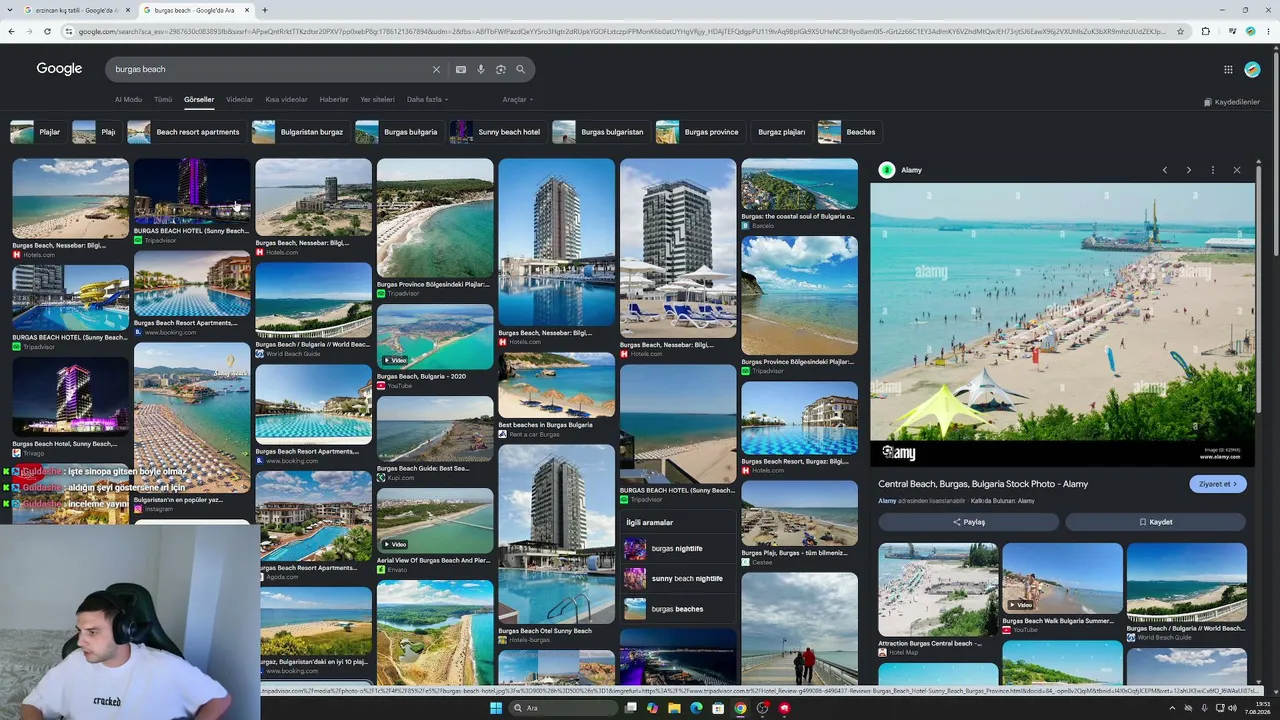
Task: Start voice search with the microphone icon
Action: [481, 69]
